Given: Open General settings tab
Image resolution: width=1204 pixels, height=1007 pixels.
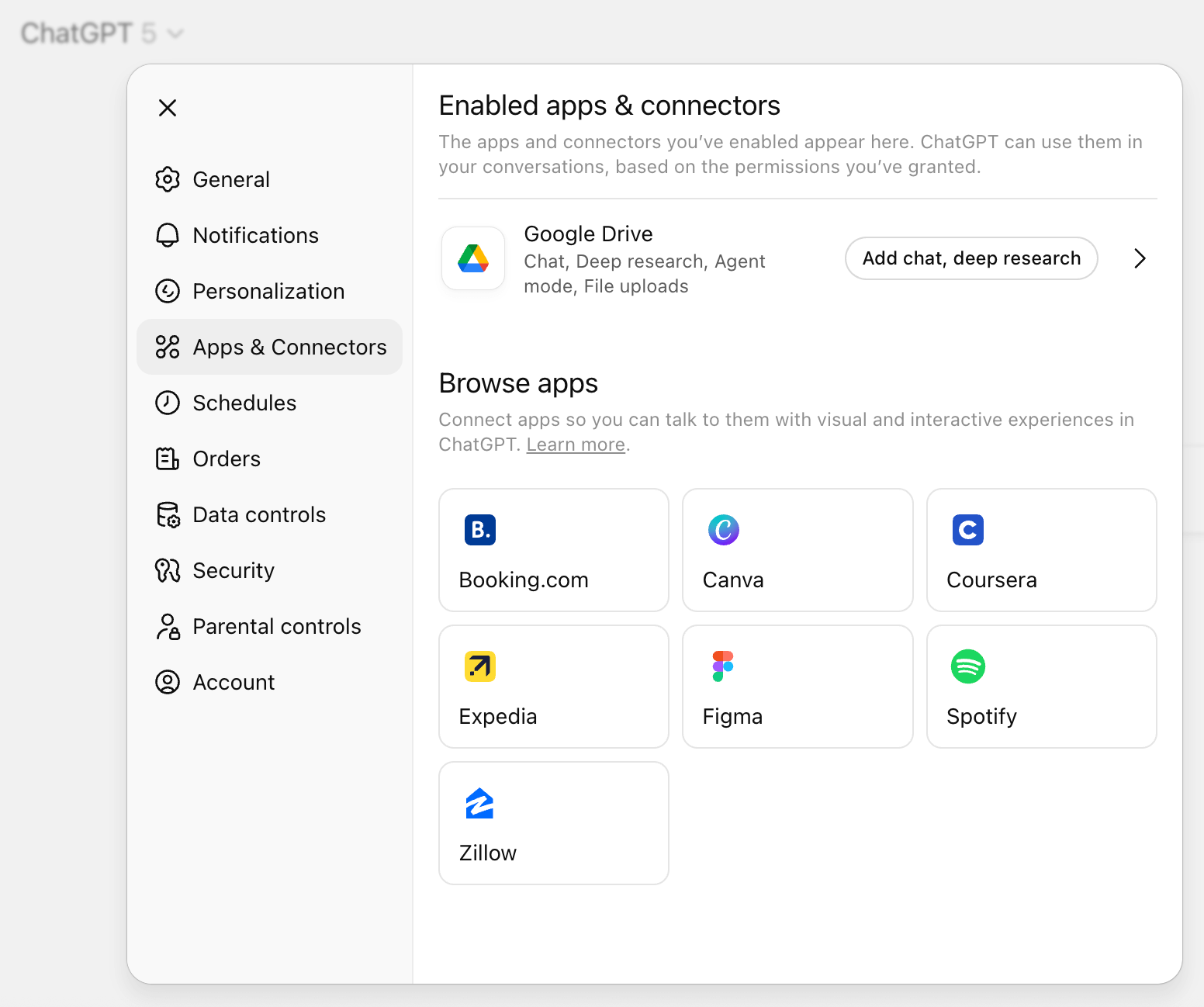Looking at the screenshot, I should [230, 179].
